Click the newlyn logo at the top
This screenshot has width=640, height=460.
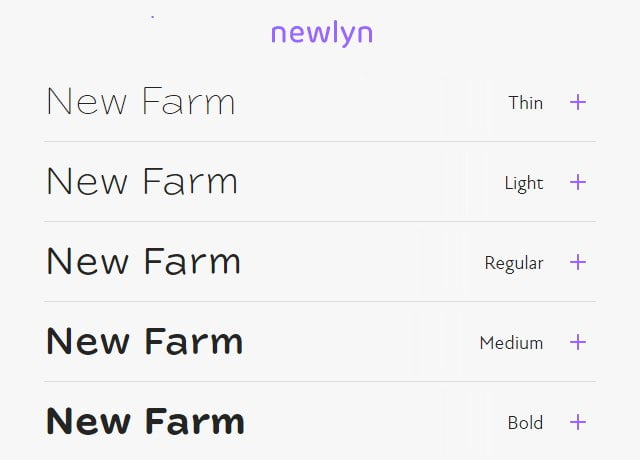(321, 33)
